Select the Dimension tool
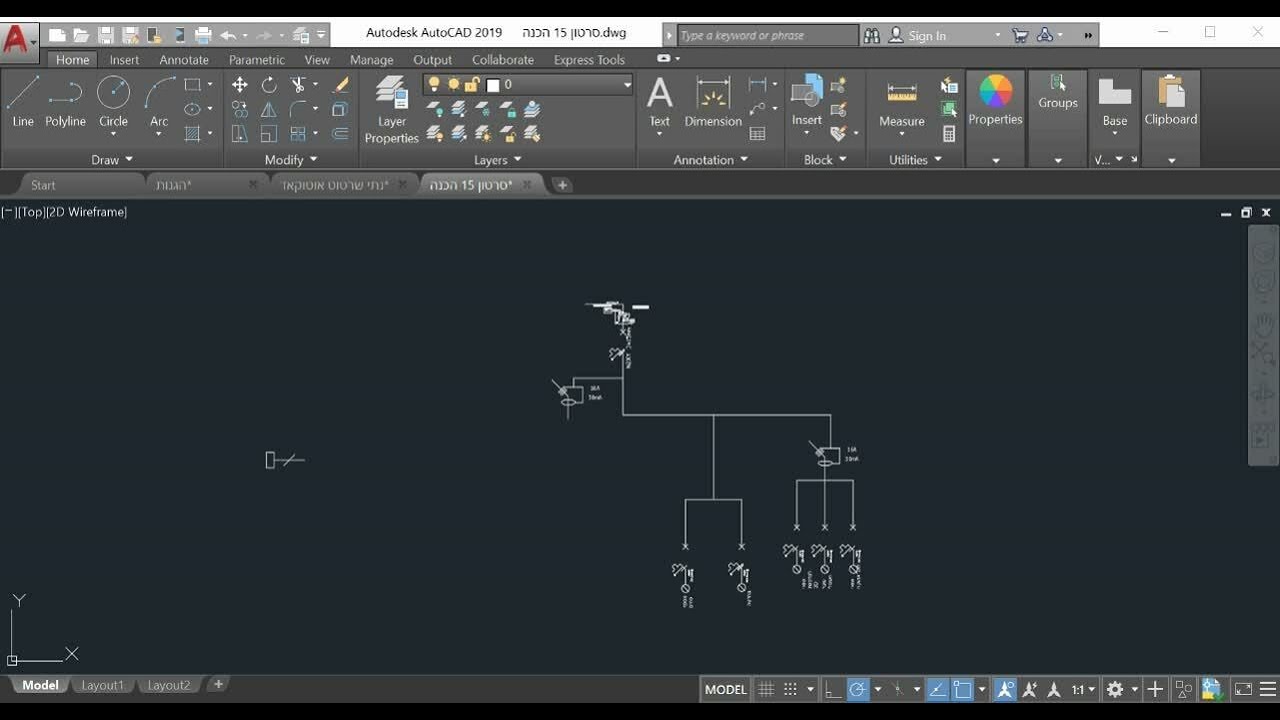 713,103
